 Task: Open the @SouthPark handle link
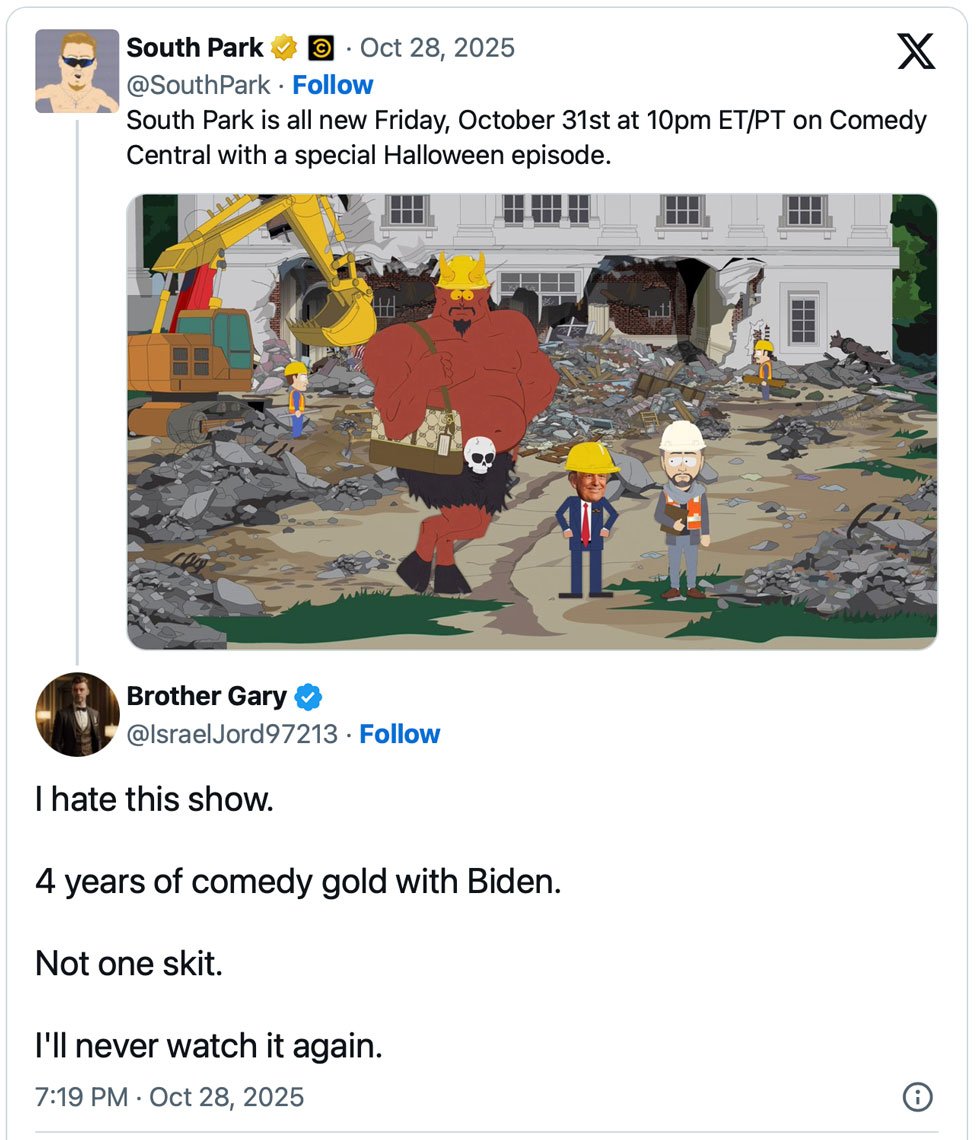tap(198, 85)
